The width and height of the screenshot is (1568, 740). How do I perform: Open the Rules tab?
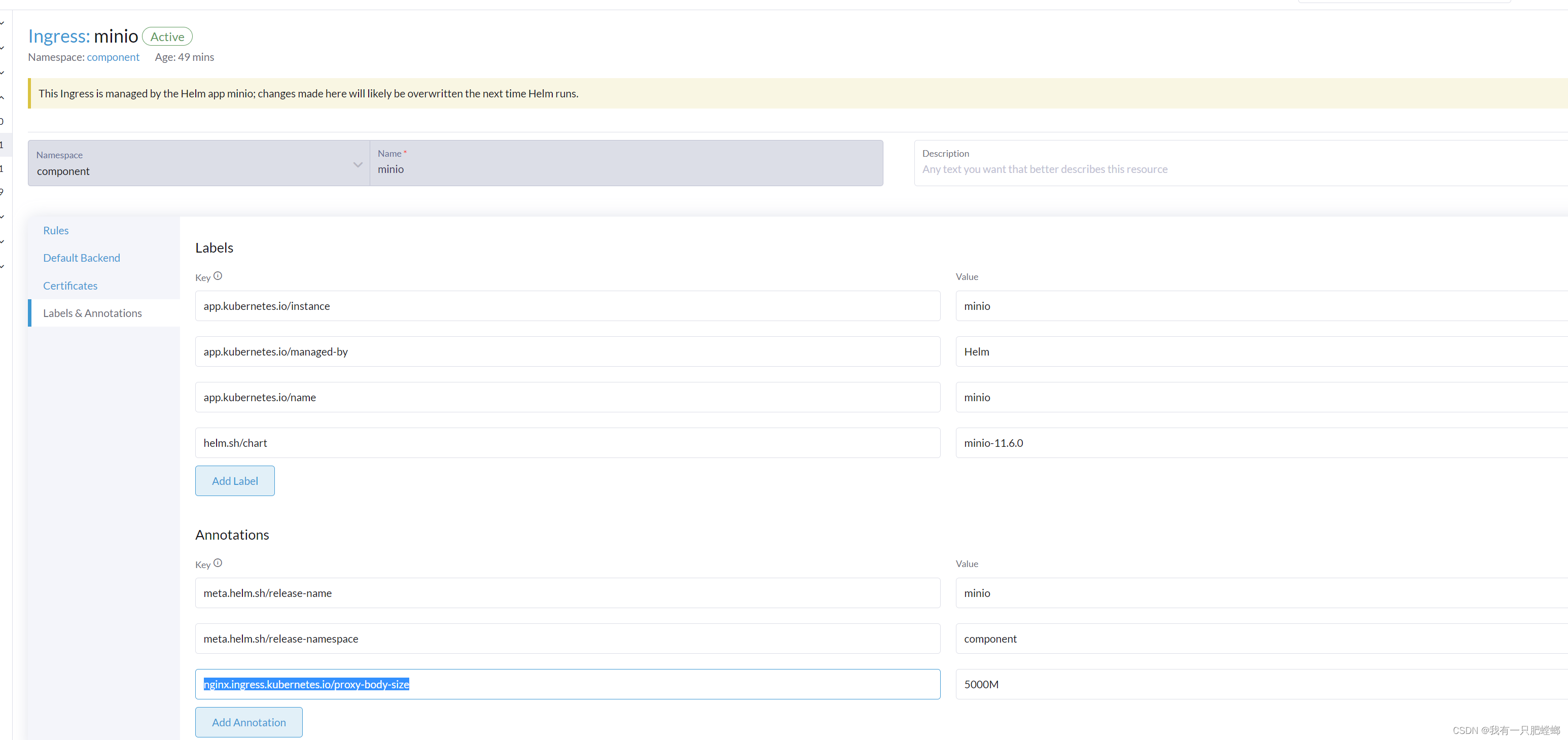(56, 231)
